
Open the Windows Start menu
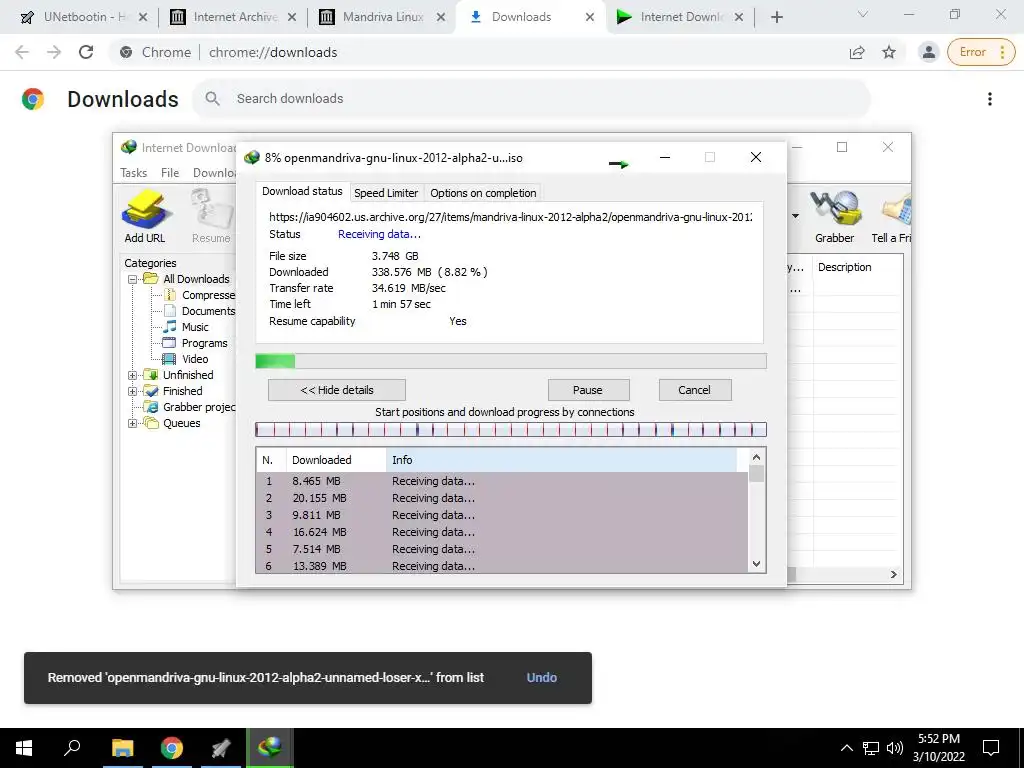(x=24, y=748)
